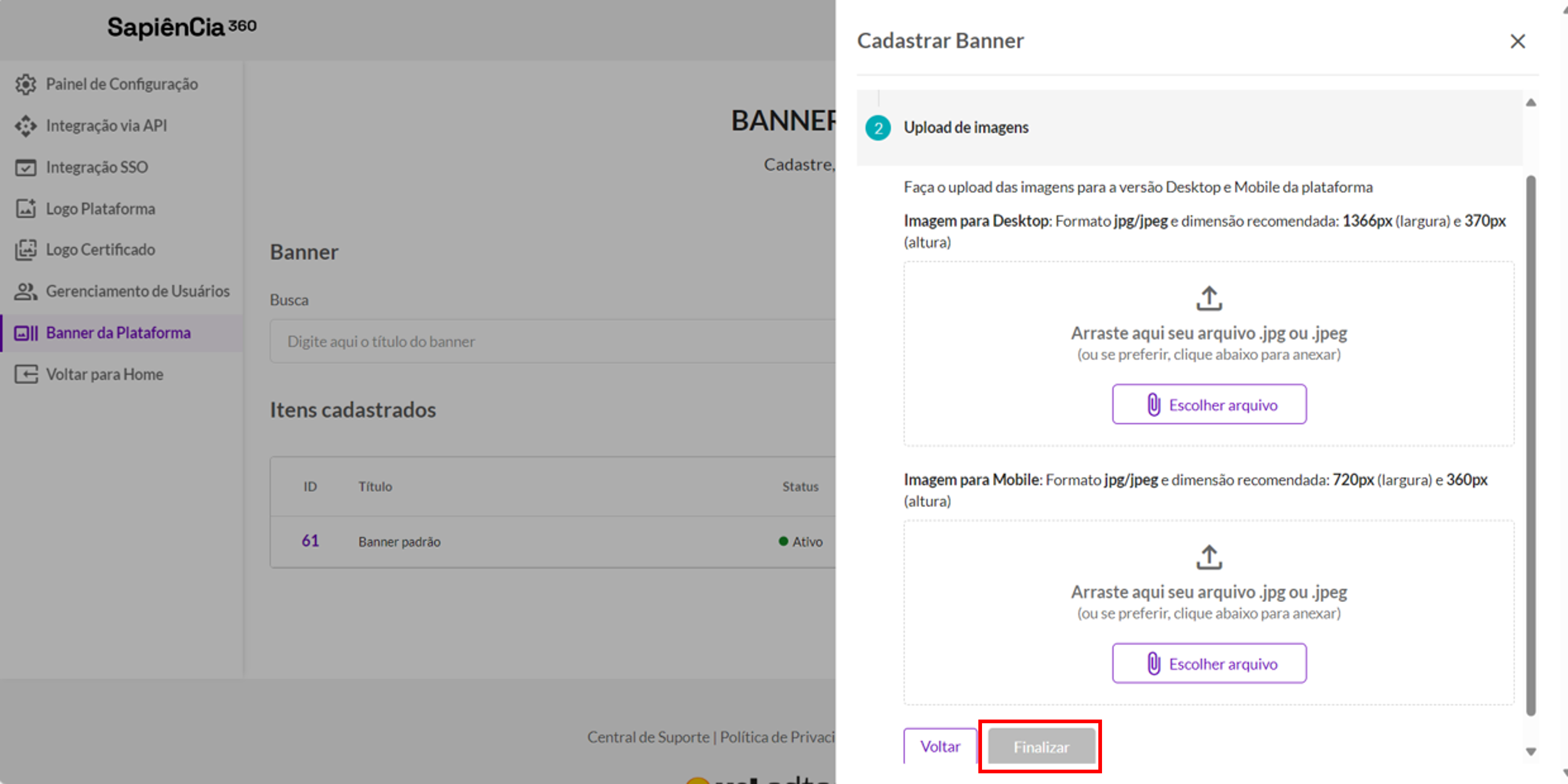
Task: Click the Status column header
Action: 801,487
